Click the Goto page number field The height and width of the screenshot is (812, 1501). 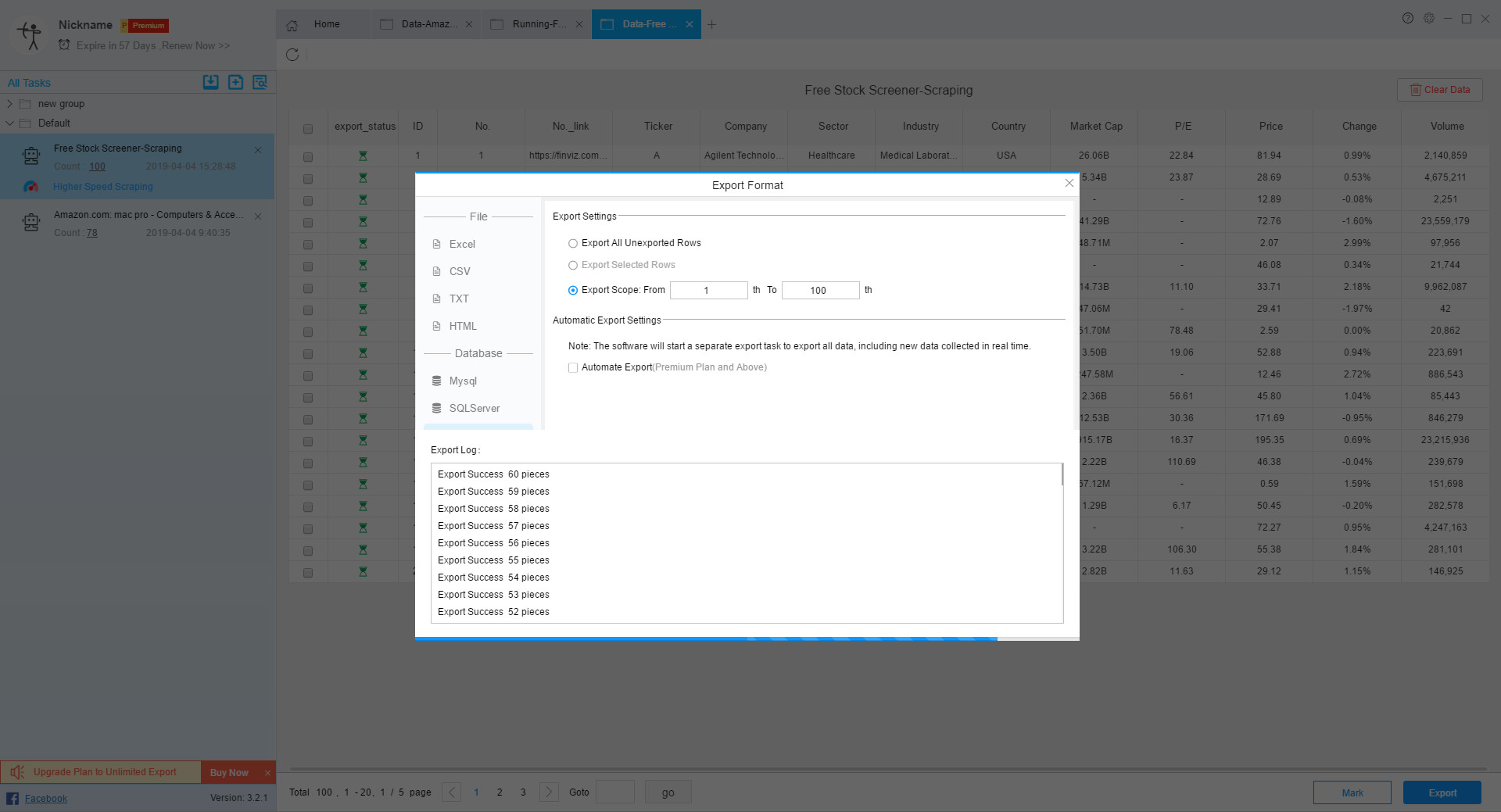tap(615, 792)
